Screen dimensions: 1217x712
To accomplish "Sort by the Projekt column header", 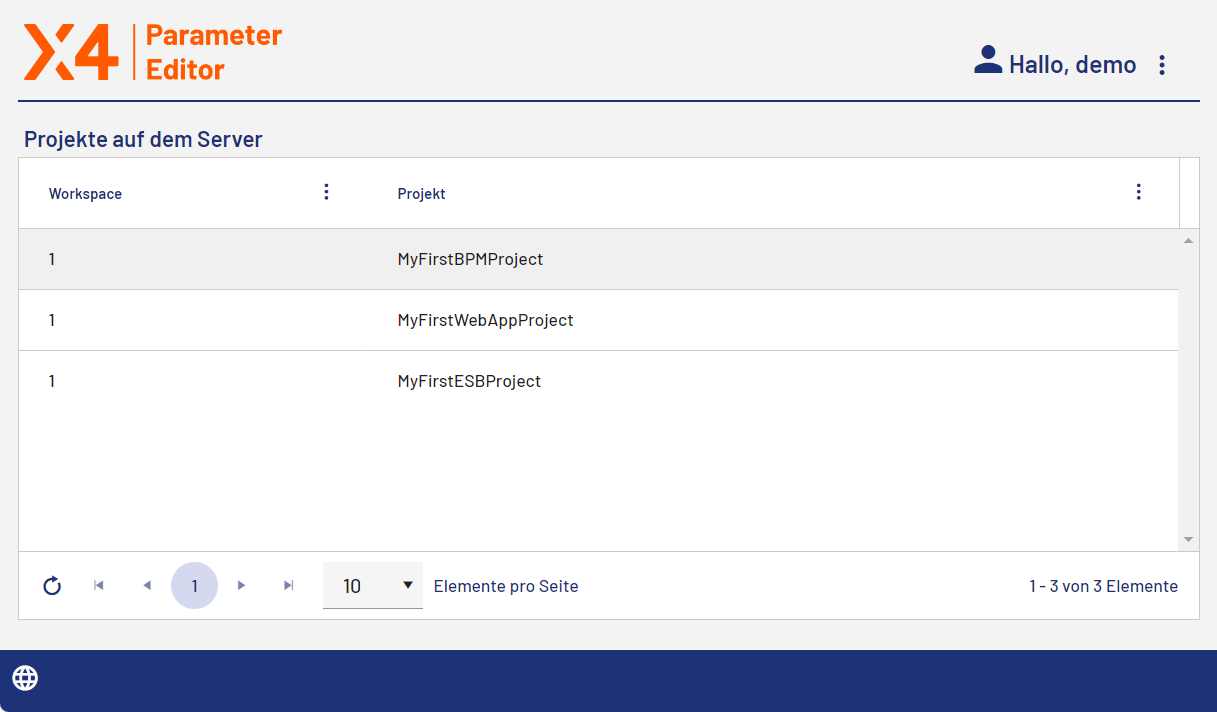I will (x=421, y=194).
